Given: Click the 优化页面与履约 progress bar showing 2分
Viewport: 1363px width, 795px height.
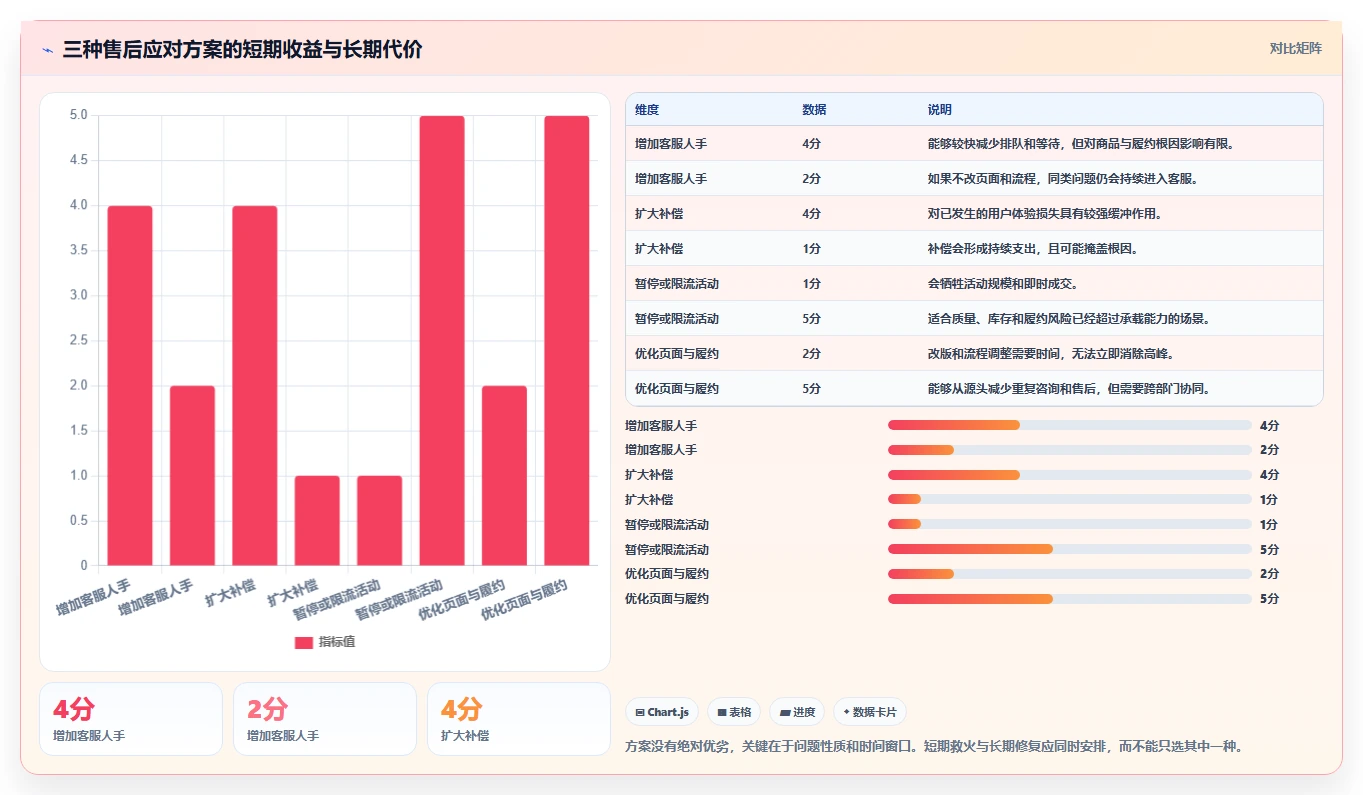Looking at the screenshot, I should [1069, 574].
